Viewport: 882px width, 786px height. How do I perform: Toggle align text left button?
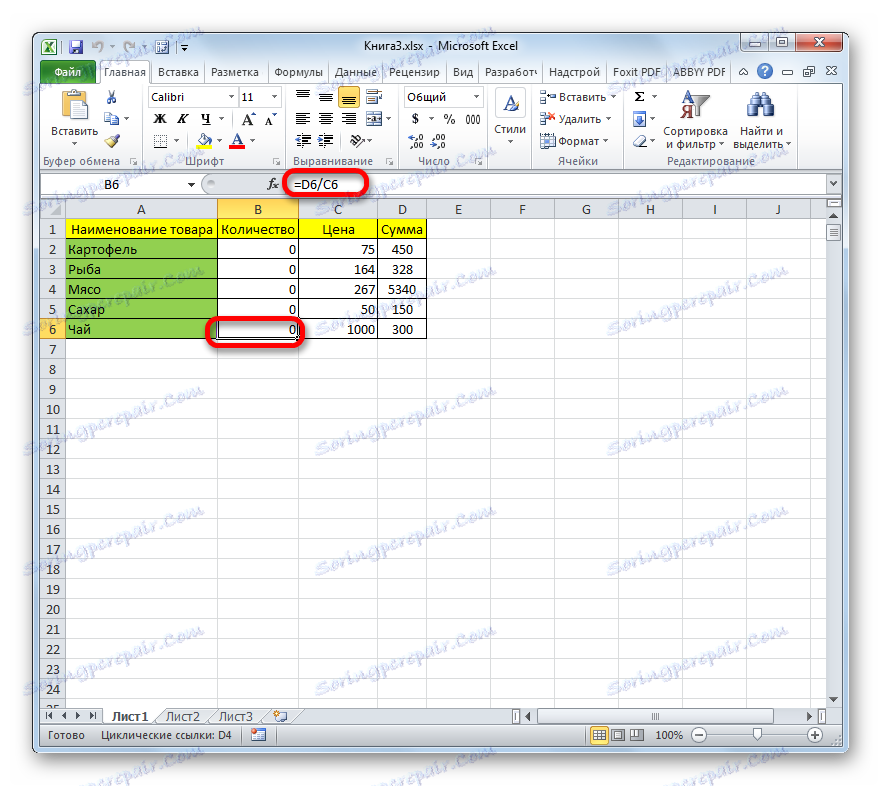(x=303, y=119)
